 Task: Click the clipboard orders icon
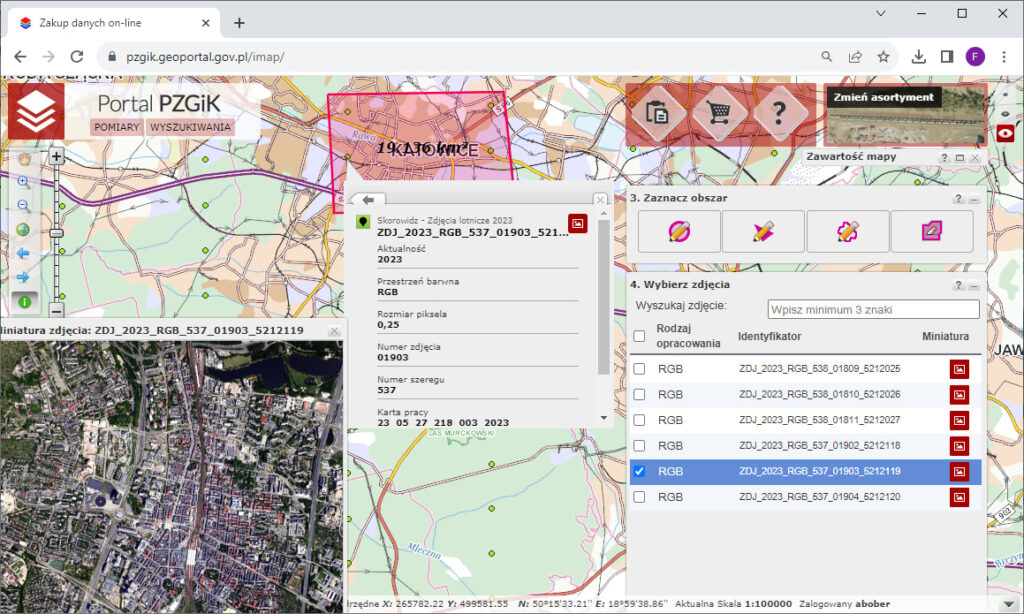click(657, 112)
